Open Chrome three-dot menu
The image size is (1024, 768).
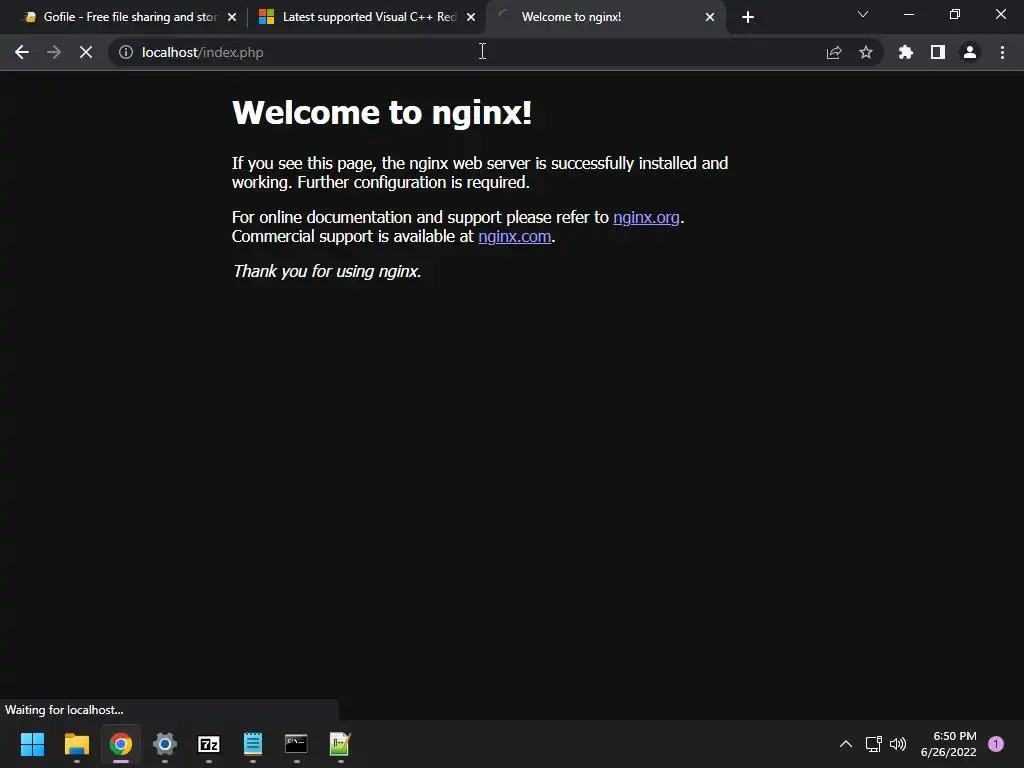point(1002,52)
